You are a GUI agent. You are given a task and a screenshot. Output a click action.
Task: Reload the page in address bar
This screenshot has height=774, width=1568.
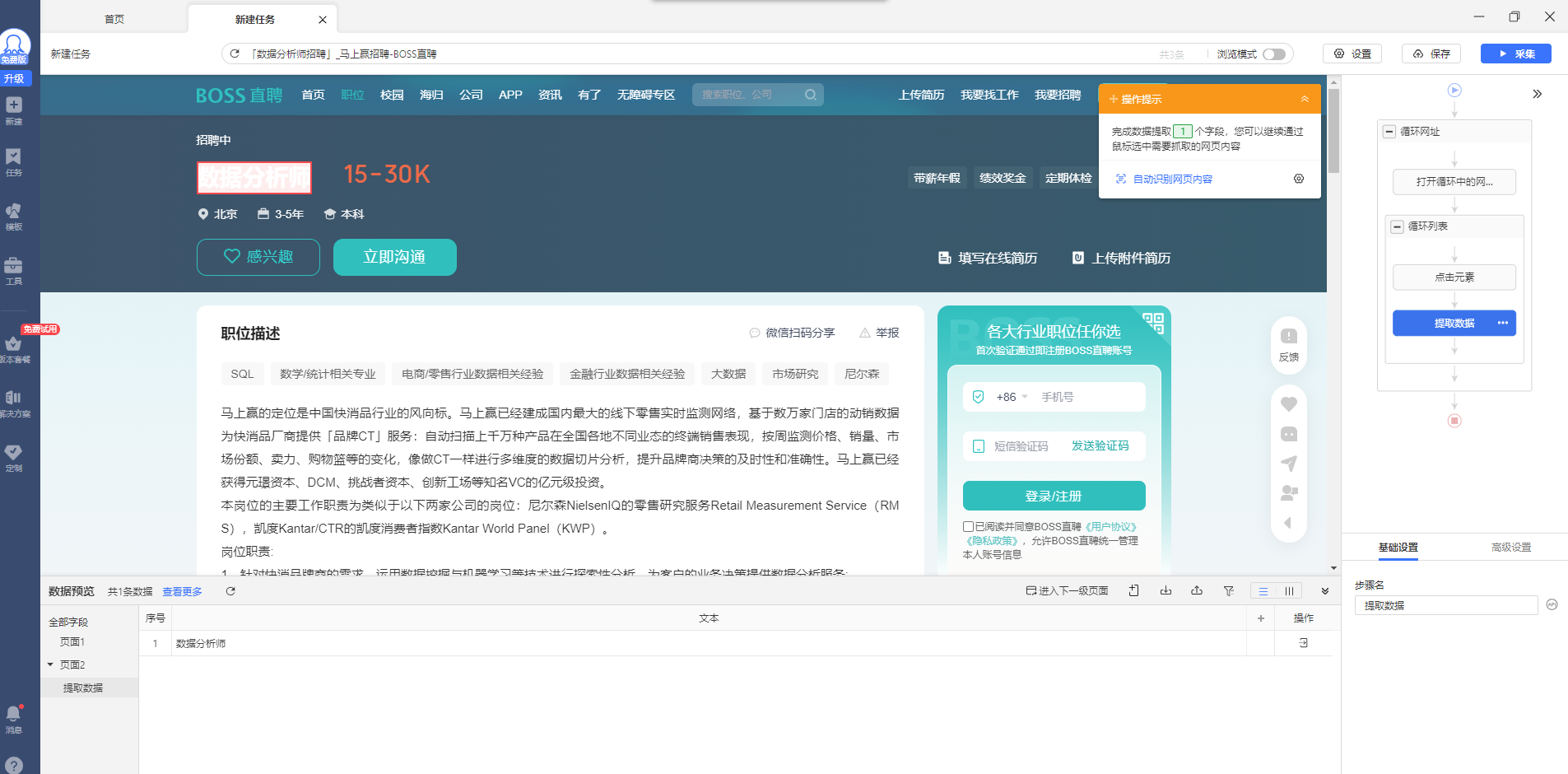point(235,54)
